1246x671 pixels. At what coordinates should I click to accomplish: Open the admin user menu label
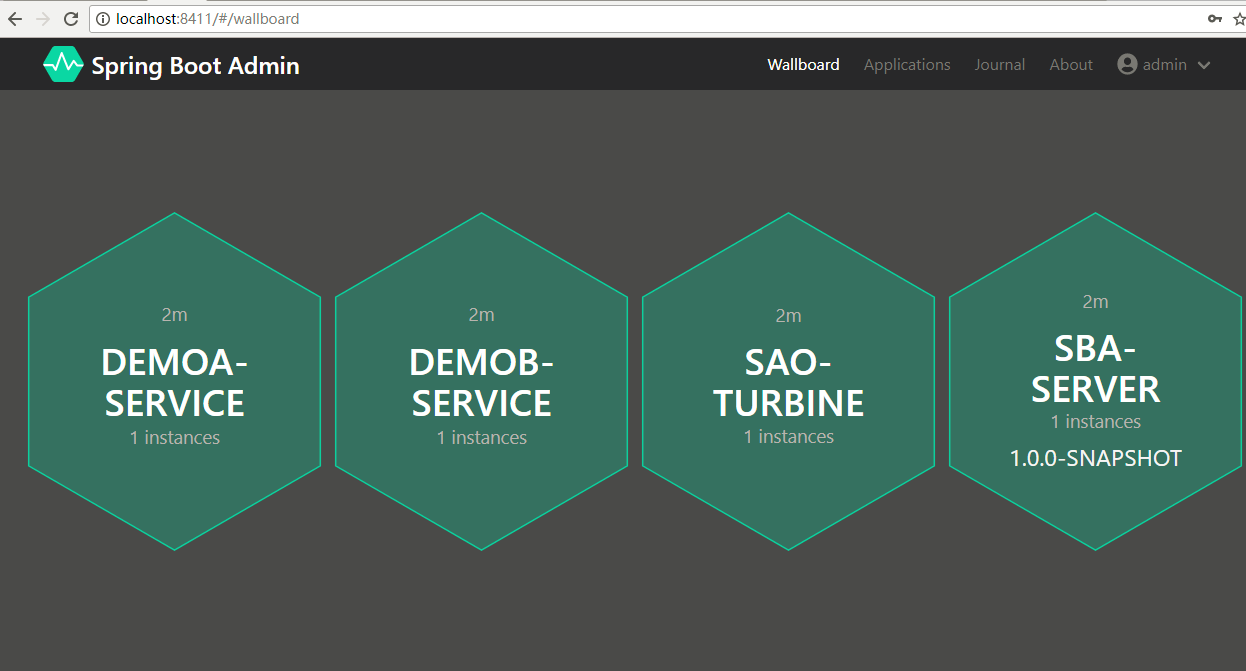pyautogui.click(x=1165, y=64)
